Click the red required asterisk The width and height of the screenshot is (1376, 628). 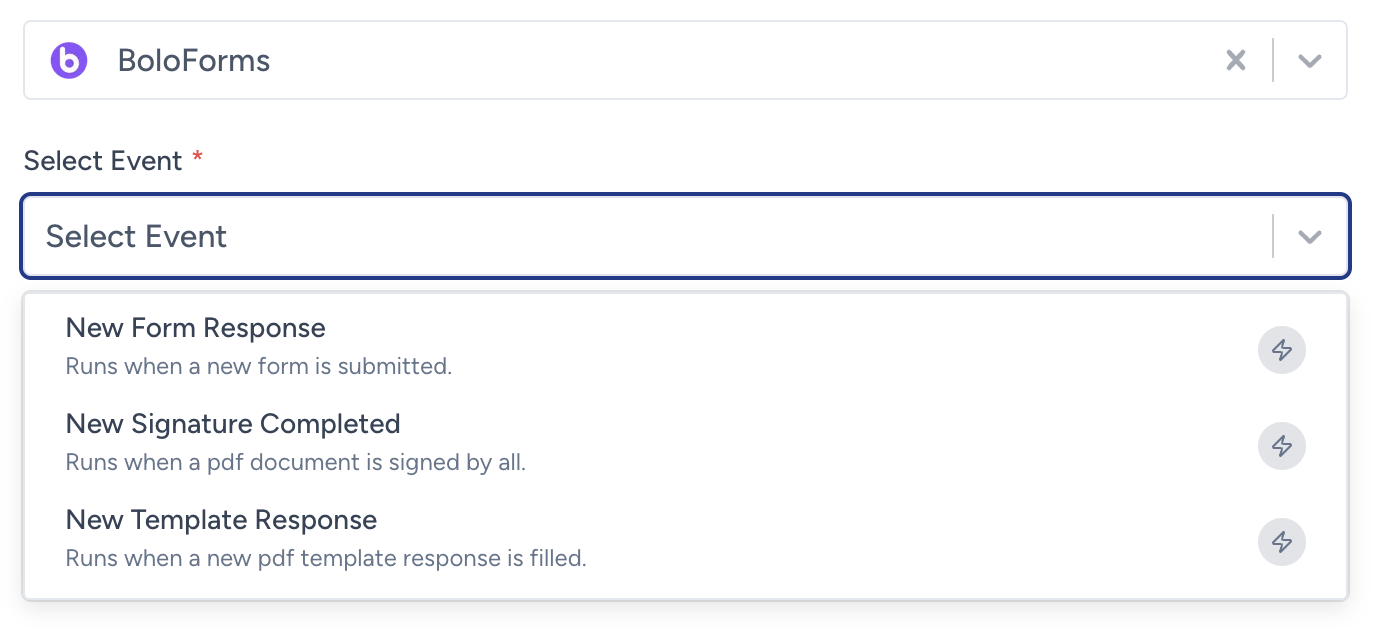point(197,157)
